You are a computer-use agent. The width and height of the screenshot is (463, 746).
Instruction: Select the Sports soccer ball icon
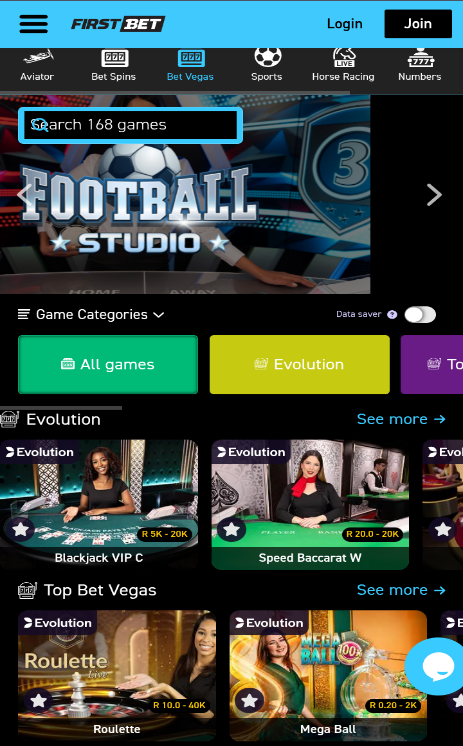point(267,57)
